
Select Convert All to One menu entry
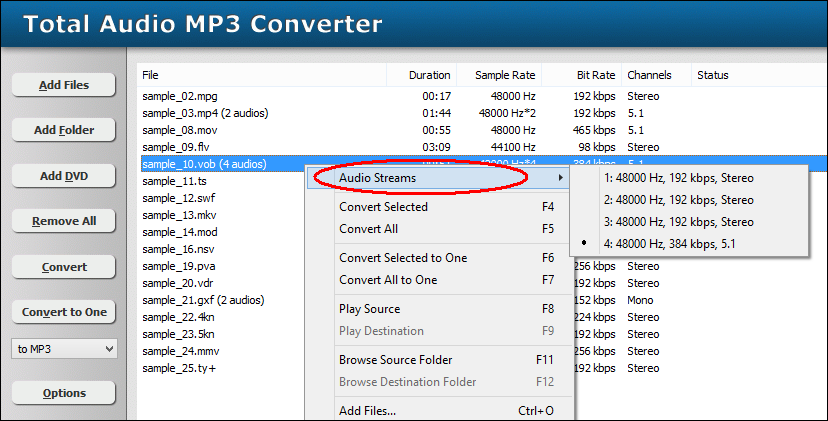pyautogui.click(x=439, y=280)
